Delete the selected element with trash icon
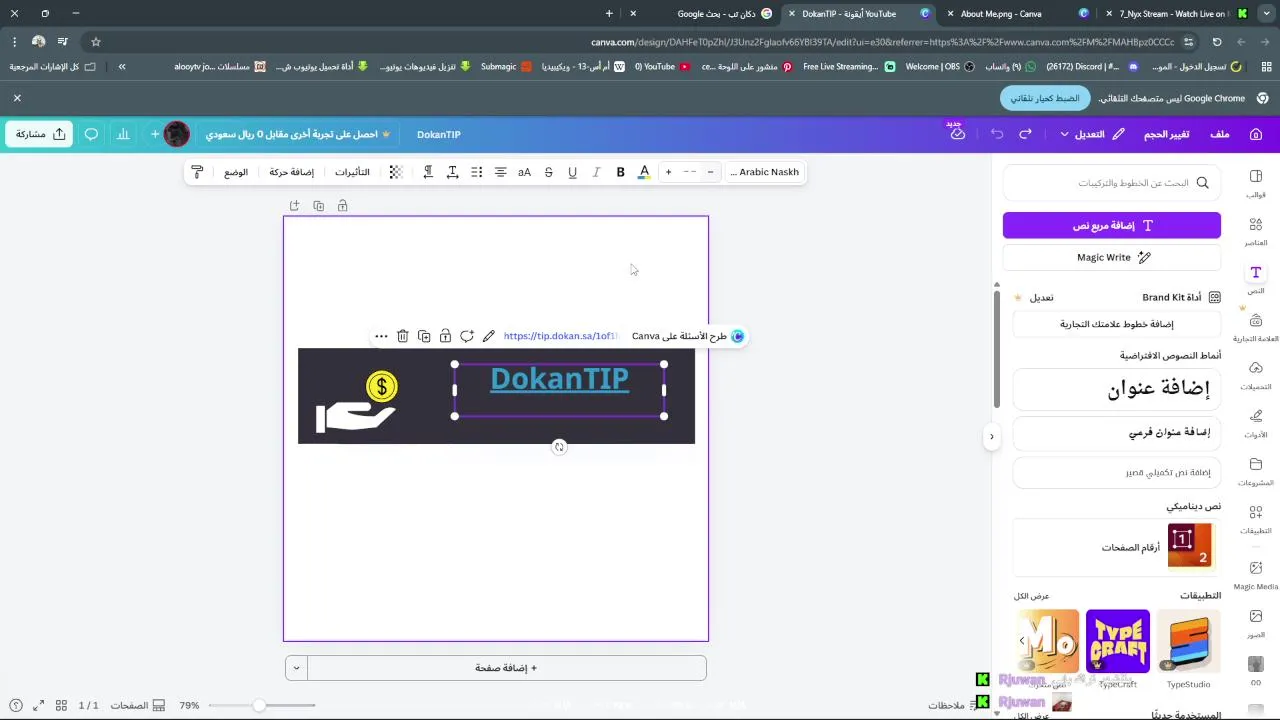This screenshot has width=1280, height=720. coord(402,336)
